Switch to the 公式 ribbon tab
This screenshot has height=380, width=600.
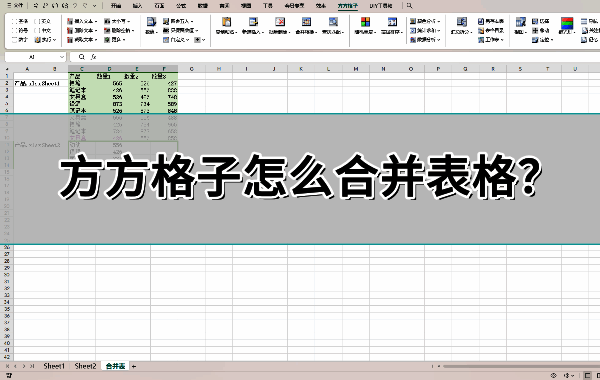181,6
